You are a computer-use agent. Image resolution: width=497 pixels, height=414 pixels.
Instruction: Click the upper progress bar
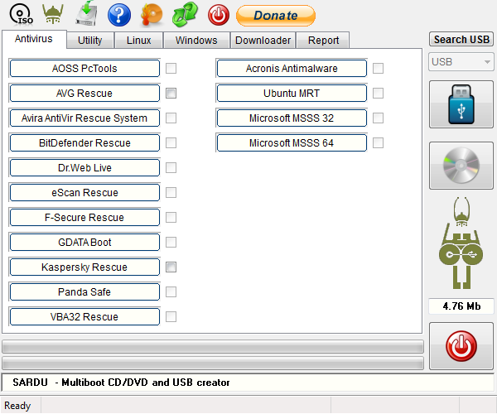pyautogui.click(x=213, y=347)
